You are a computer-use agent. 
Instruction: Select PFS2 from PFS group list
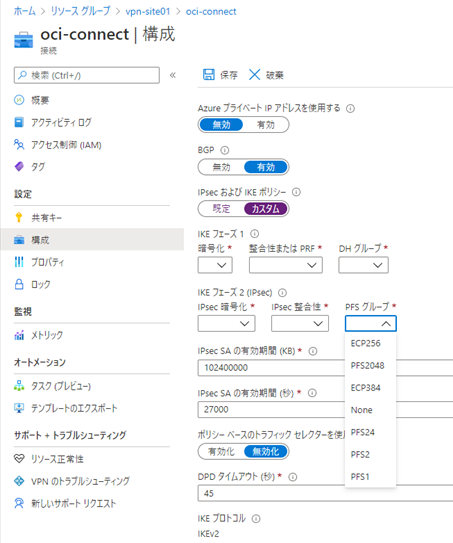pos(370,454)
